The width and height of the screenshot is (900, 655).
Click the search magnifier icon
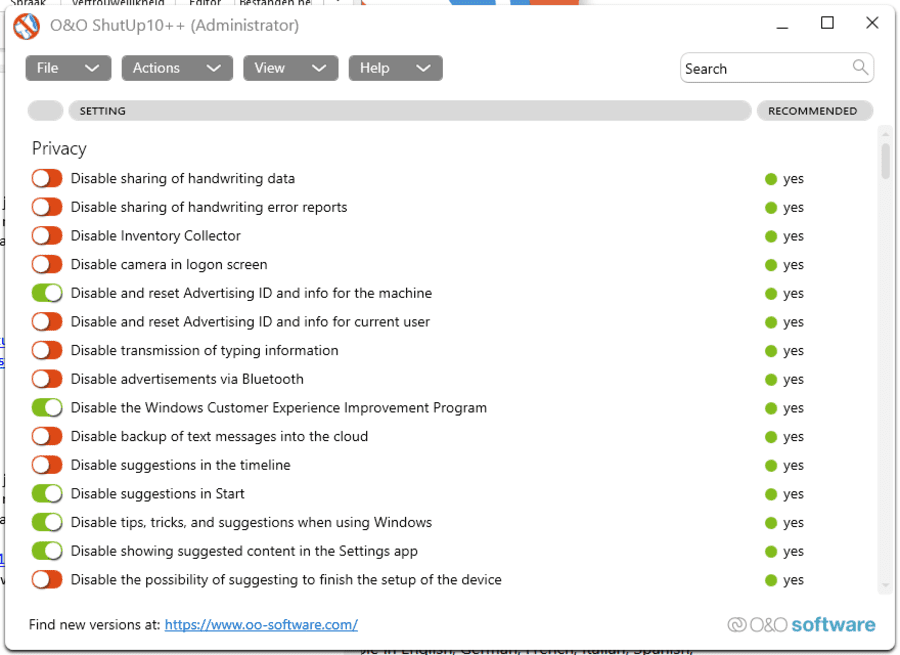(x=860, y=67)
